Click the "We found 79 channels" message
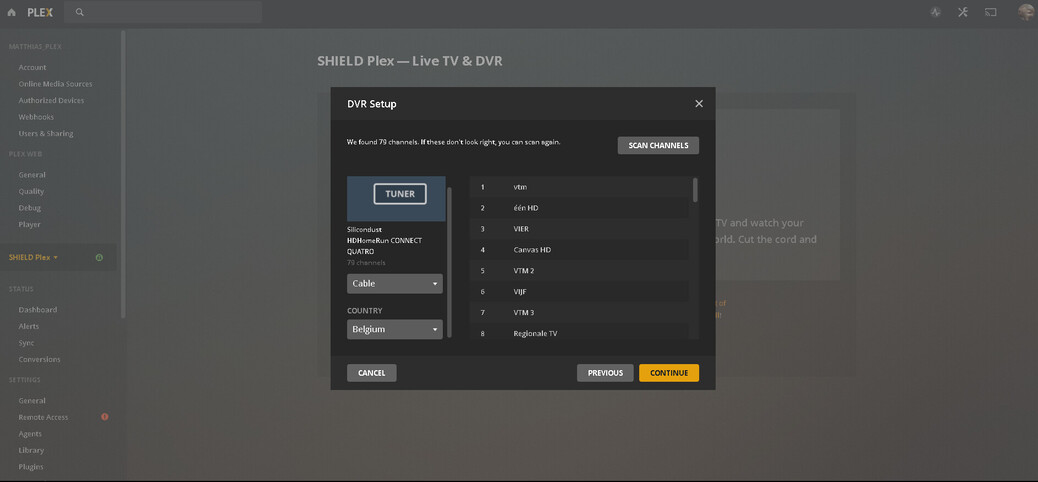 (x=453, y=142)
